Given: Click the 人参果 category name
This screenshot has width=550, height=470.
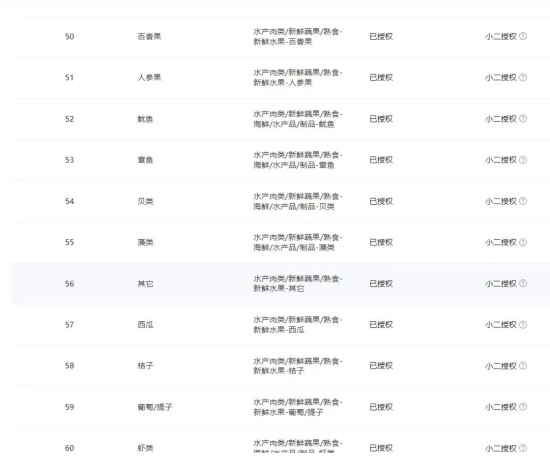Looking at the screenshot, I should 149,78.
